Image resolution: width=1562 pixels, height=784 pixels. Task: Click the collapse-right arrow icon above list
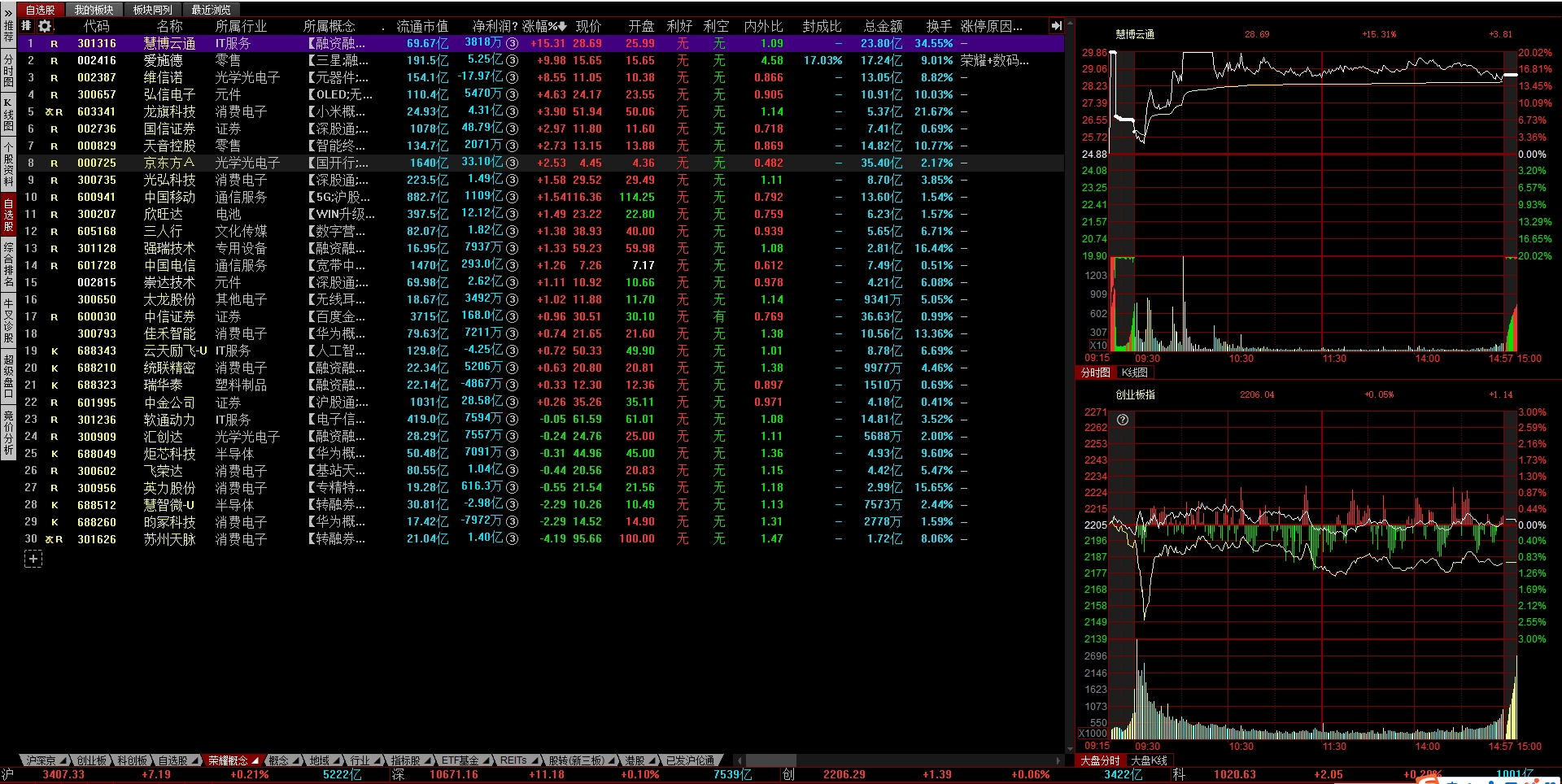[1057, 26]
